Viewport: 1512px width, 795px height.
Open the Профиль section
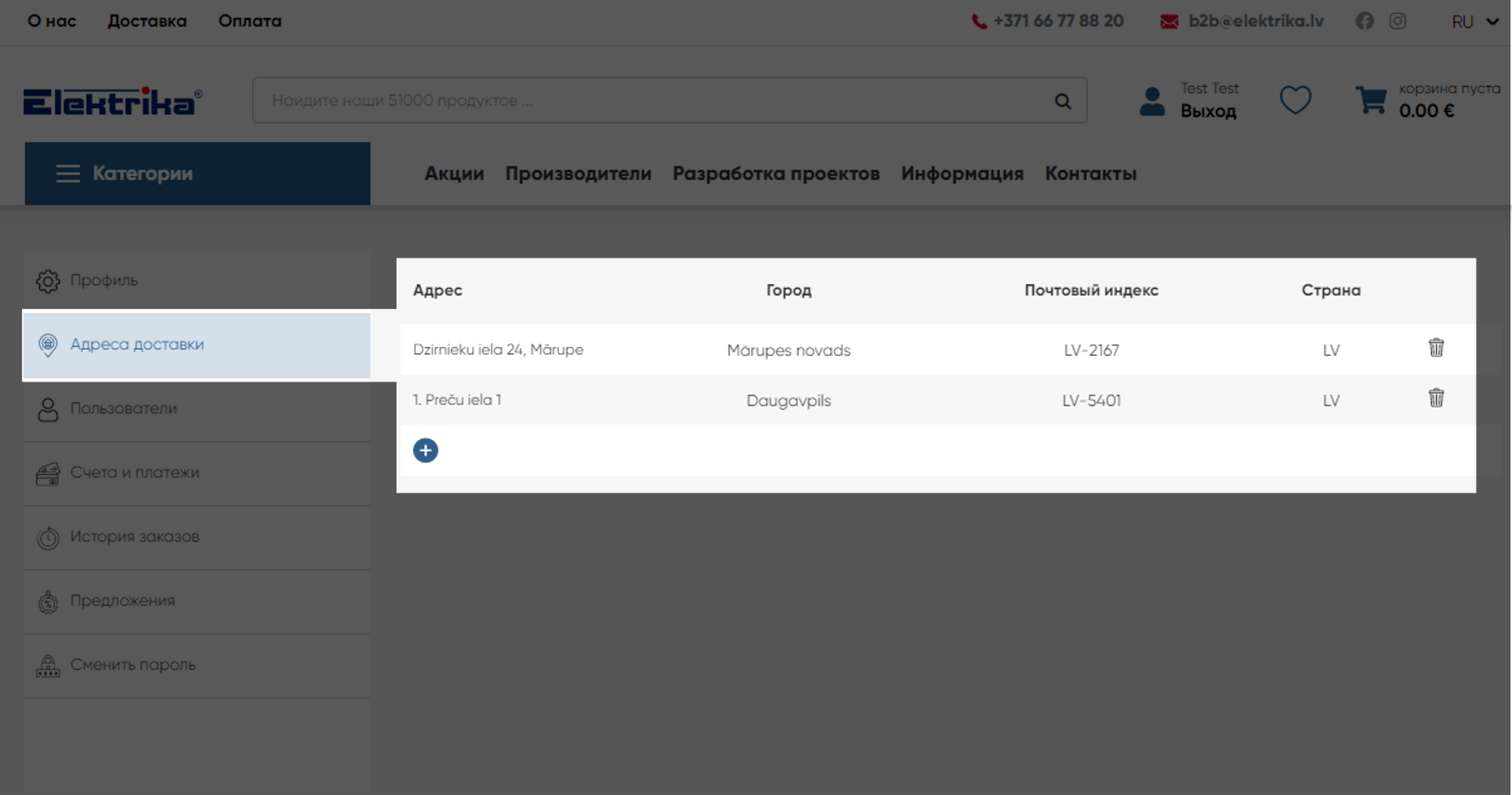(104, 280)
